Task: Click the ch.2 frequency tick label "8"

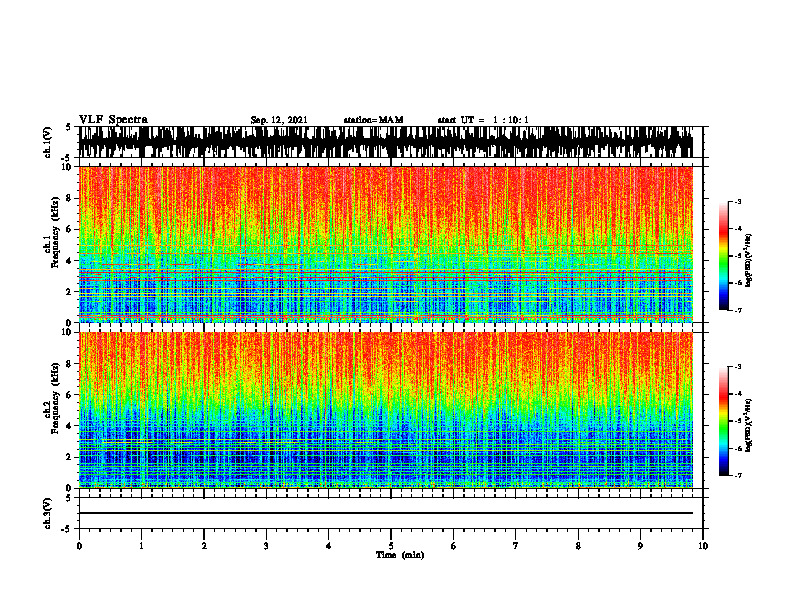Action: coord(70,364)
